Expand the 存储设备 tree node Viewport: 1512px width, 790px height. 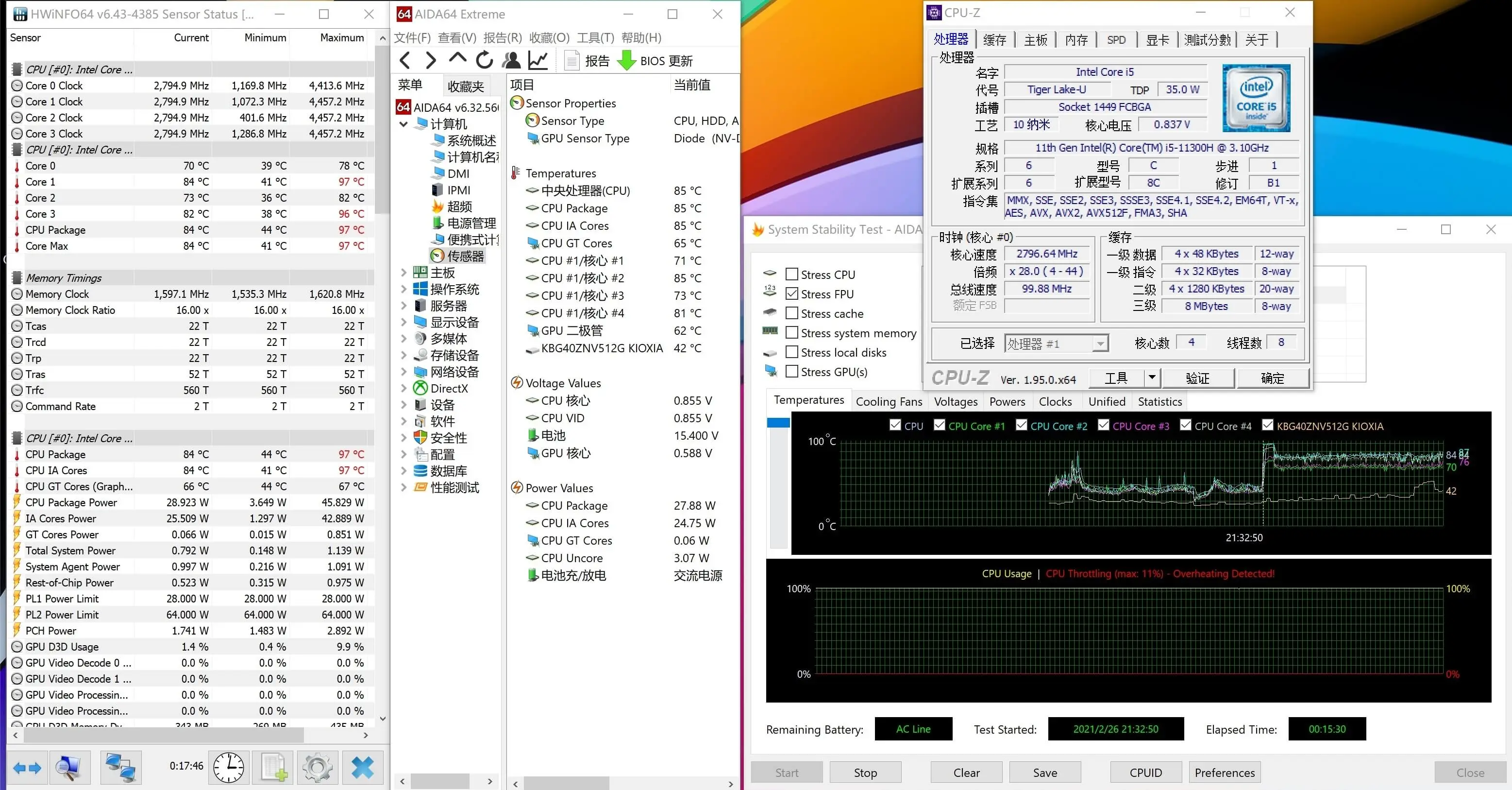[404, 355]
